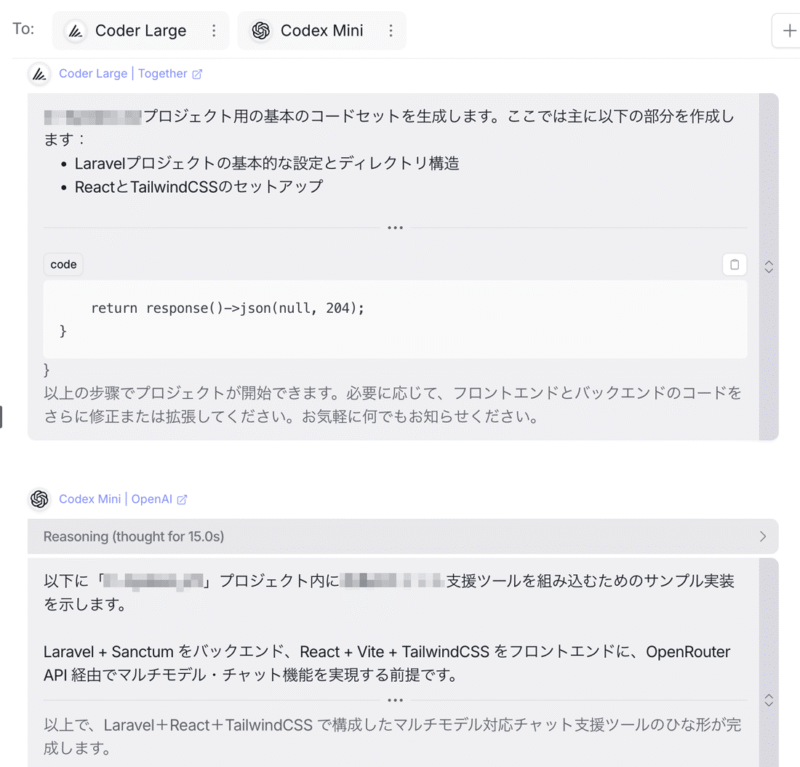This screenshot has height=767, width=800.
Task: Click the code language label
Action: point(63,264)
